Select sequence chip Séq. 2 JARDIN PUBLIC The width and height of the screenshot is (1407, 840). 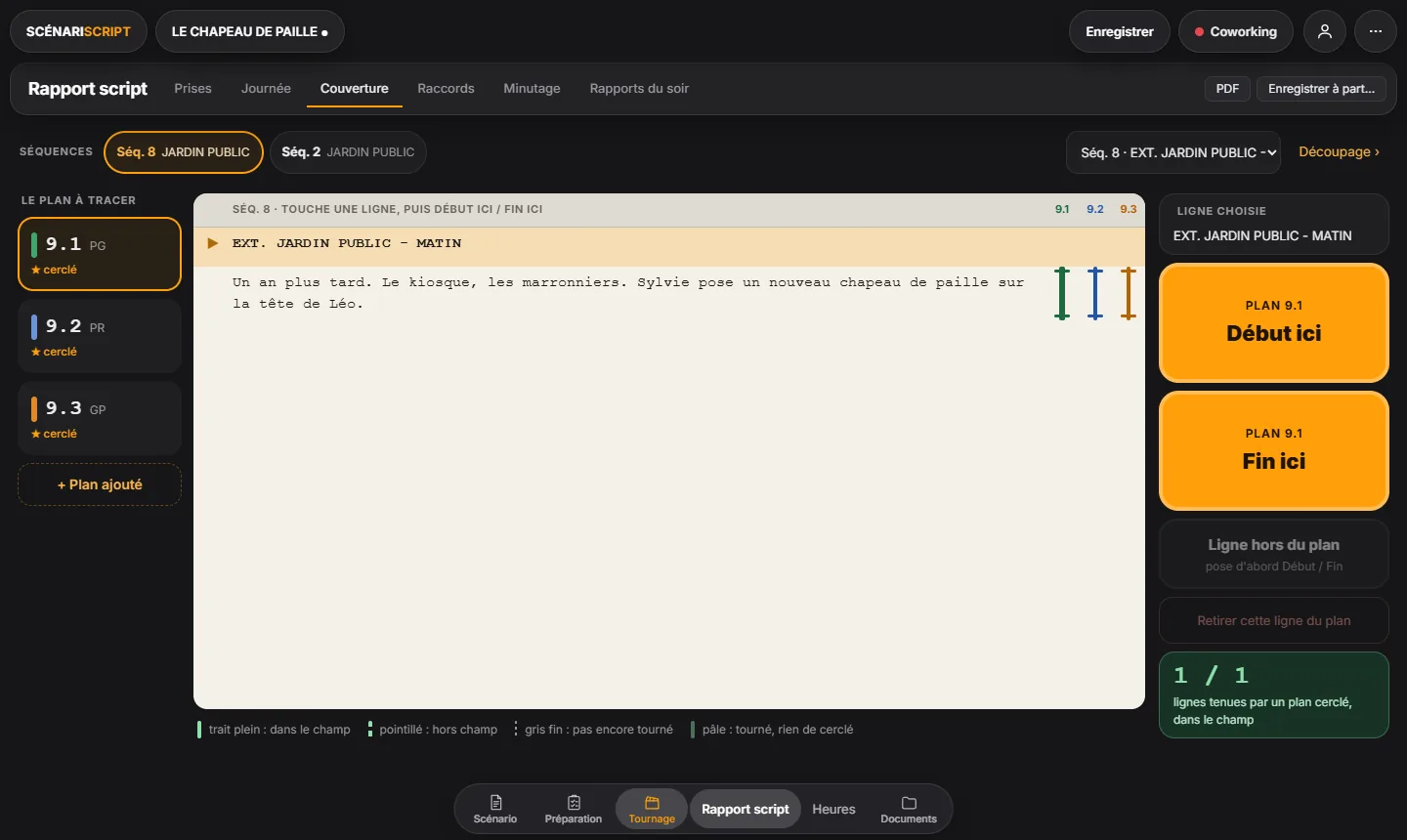348,152
